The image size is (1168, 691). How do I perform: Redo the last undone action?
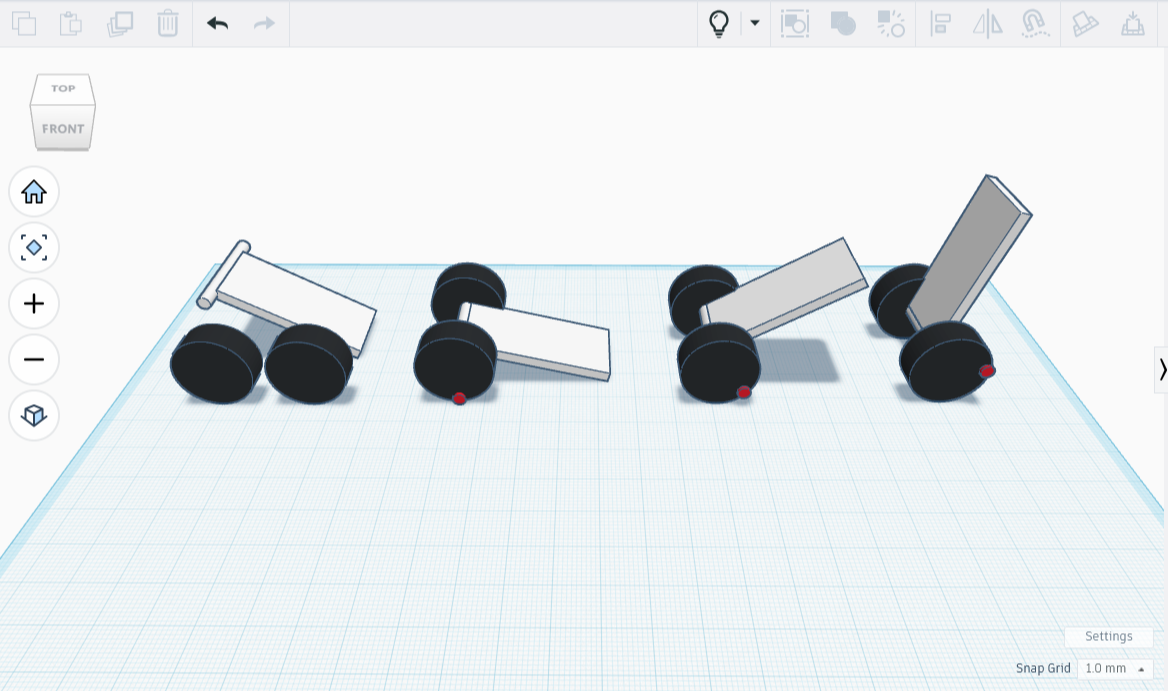coord(264,23)
